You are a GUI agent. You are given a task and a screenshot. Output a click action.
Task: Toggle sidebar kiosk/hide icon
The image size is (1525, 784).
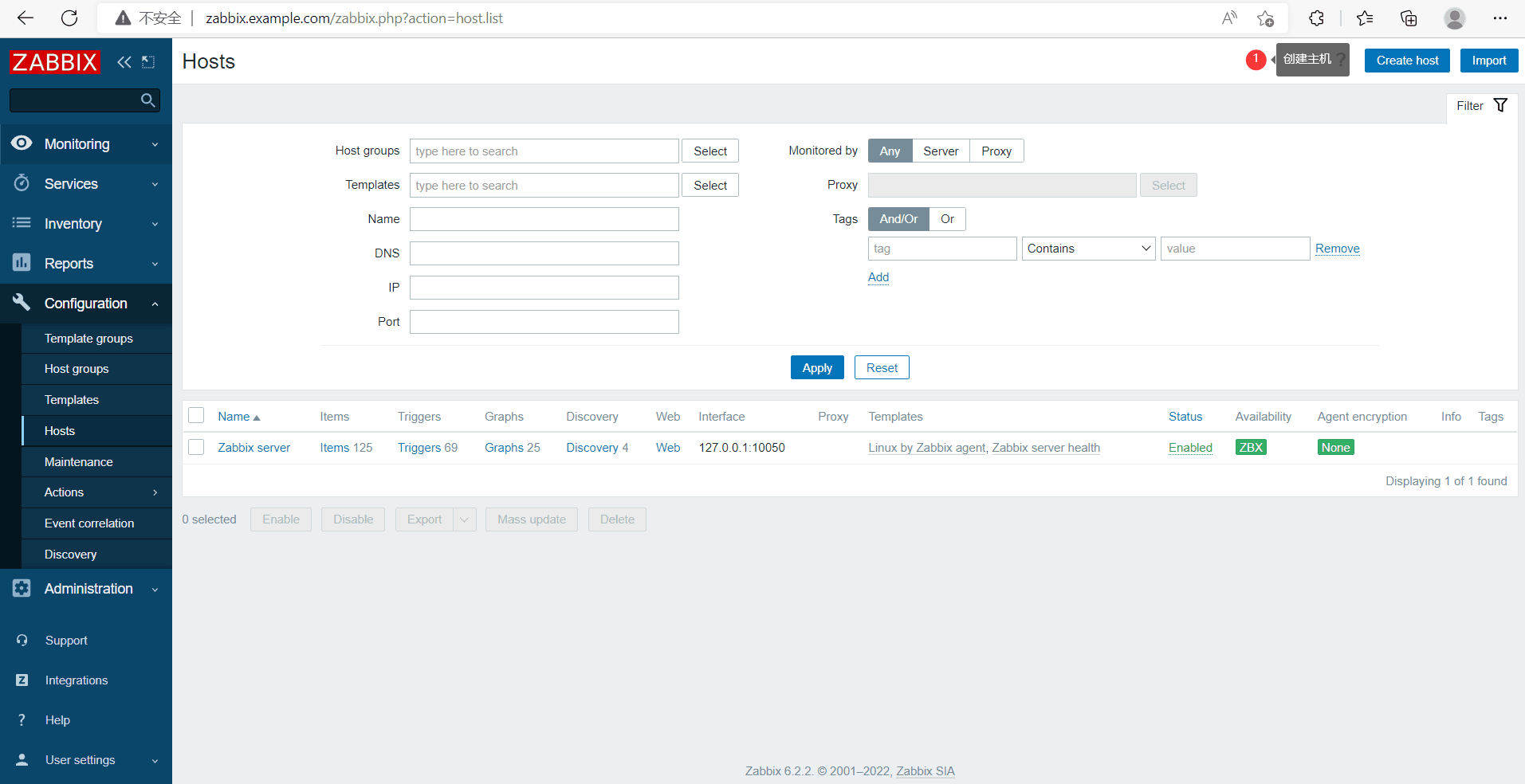point(148,62)
